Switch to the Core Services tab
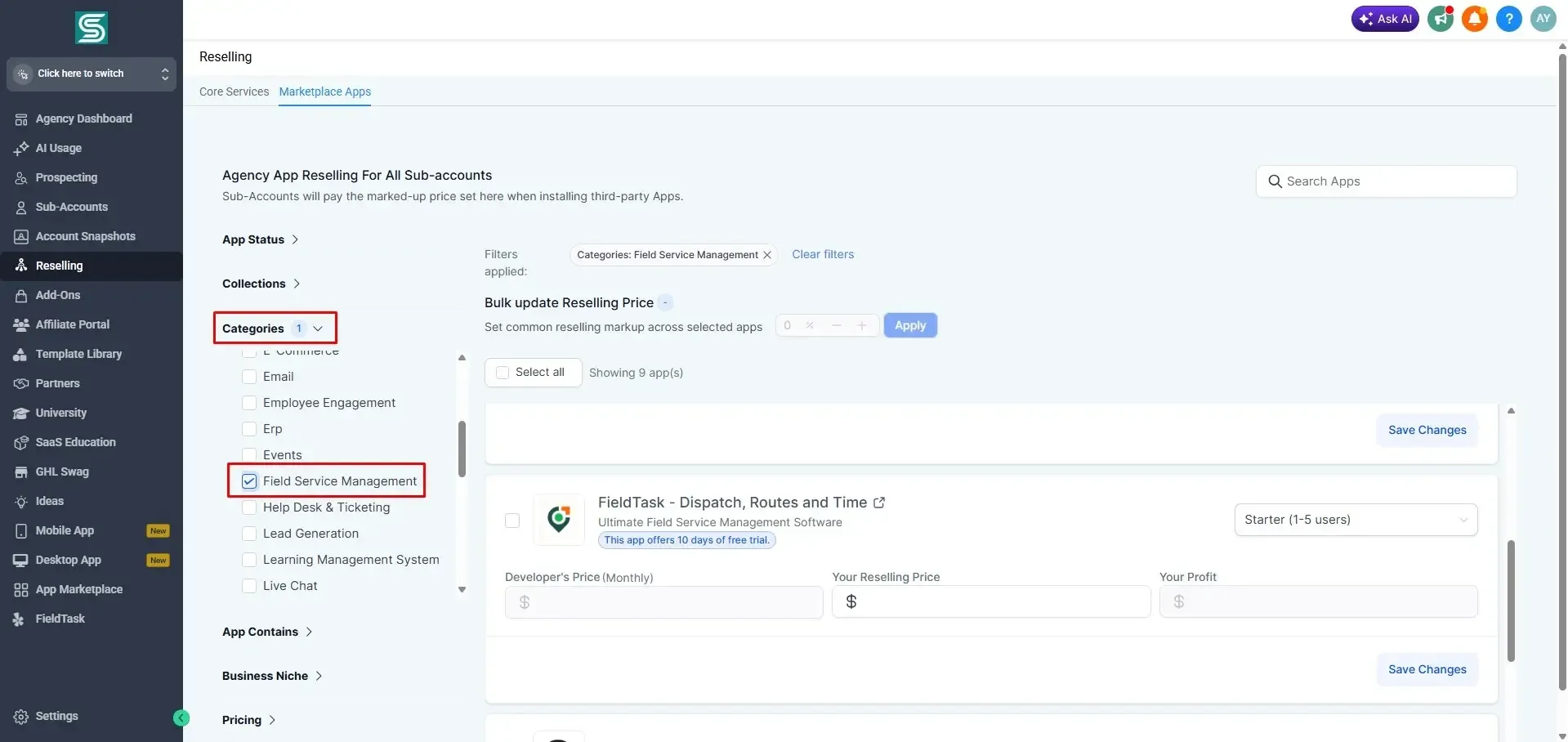Image resolution: width=1568 pixels, height=742 pixels. coord(234,92)
